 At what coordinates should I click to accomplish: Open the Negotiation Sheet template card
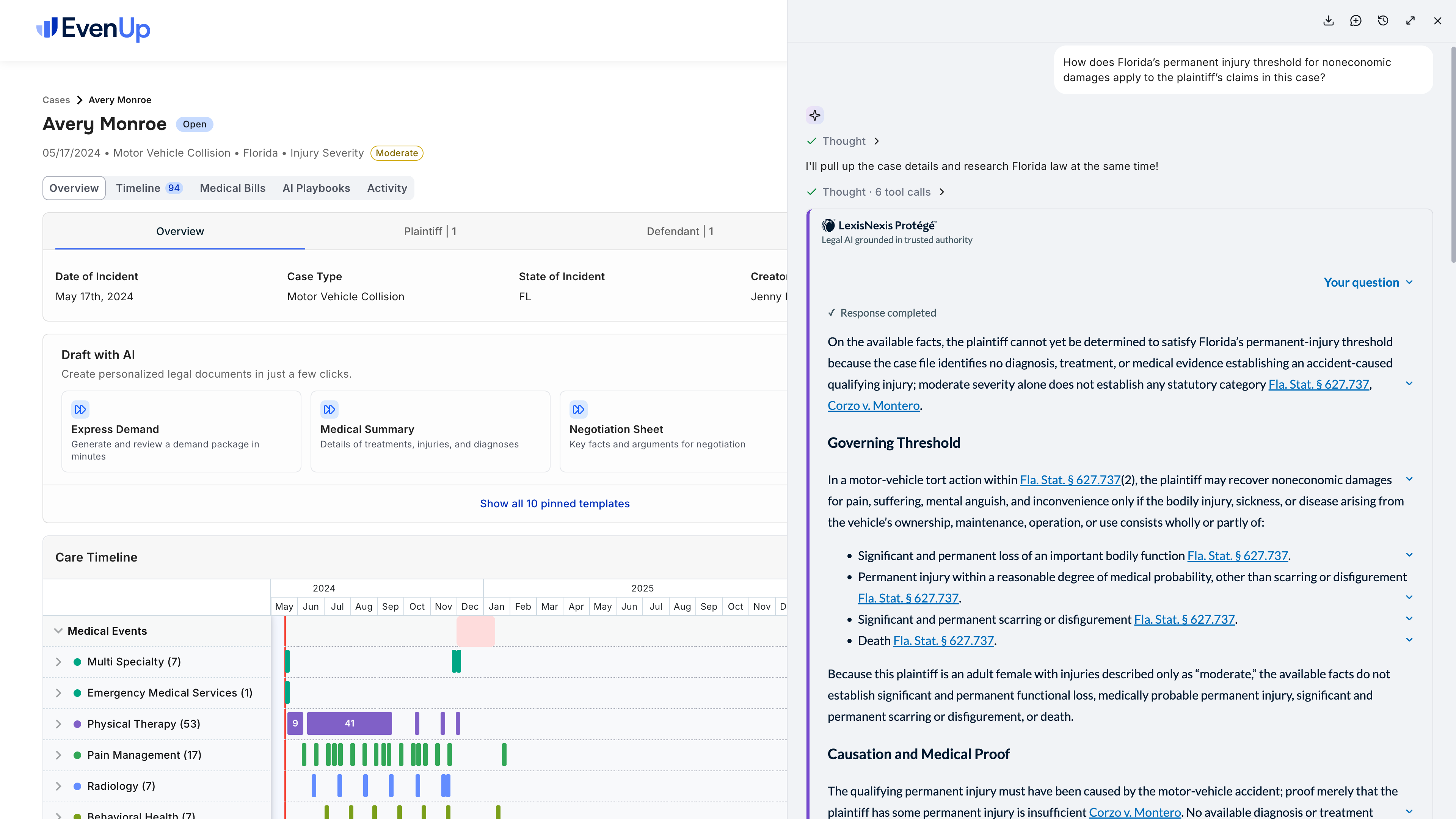(x=673, y=431)
